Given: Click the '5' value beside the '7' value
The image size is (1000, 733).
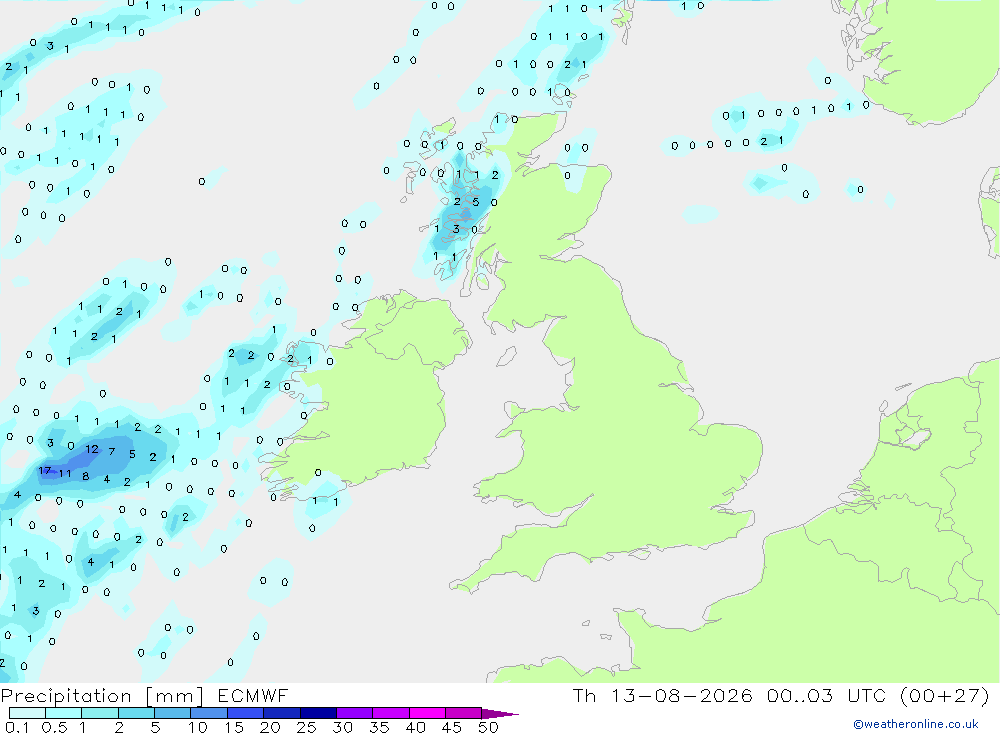Looking at the screenshot, I should pyautogui.click(x=132, y=454).
